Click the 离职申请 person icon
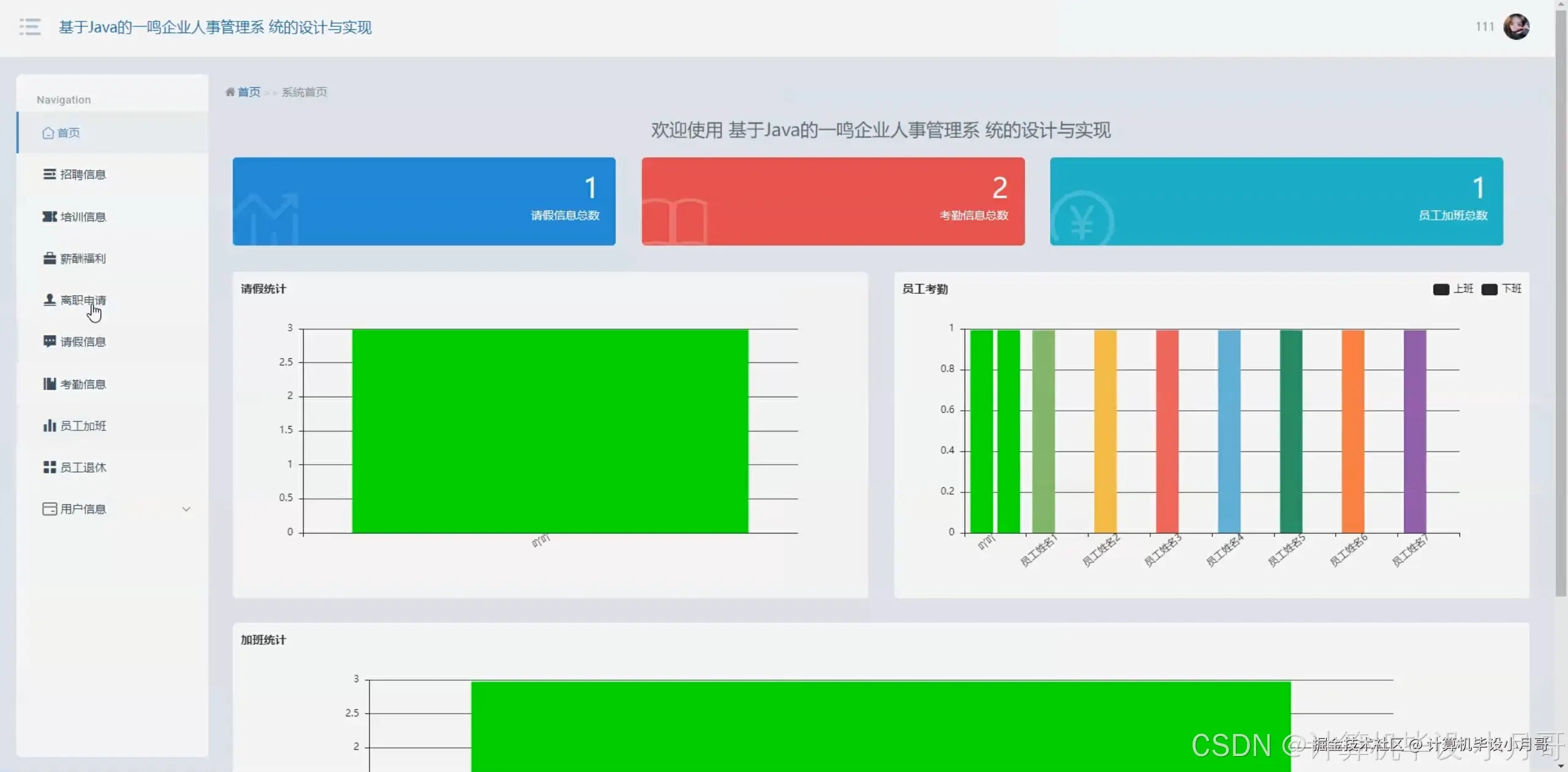 click(49, 300)
